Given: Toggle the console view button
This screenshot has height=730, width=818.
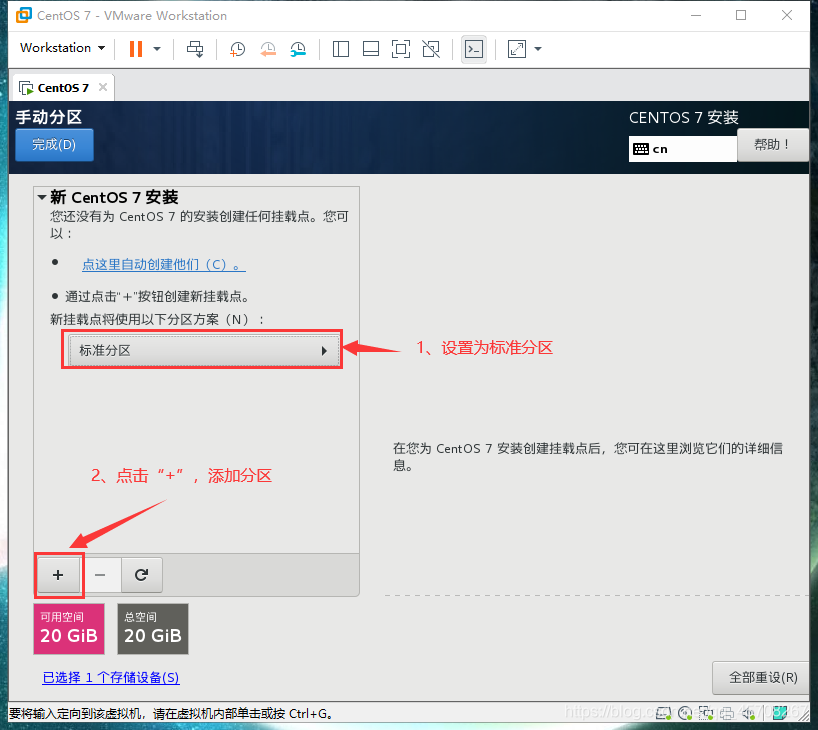Looking at the screenshot, I should (x=474, y=50).
